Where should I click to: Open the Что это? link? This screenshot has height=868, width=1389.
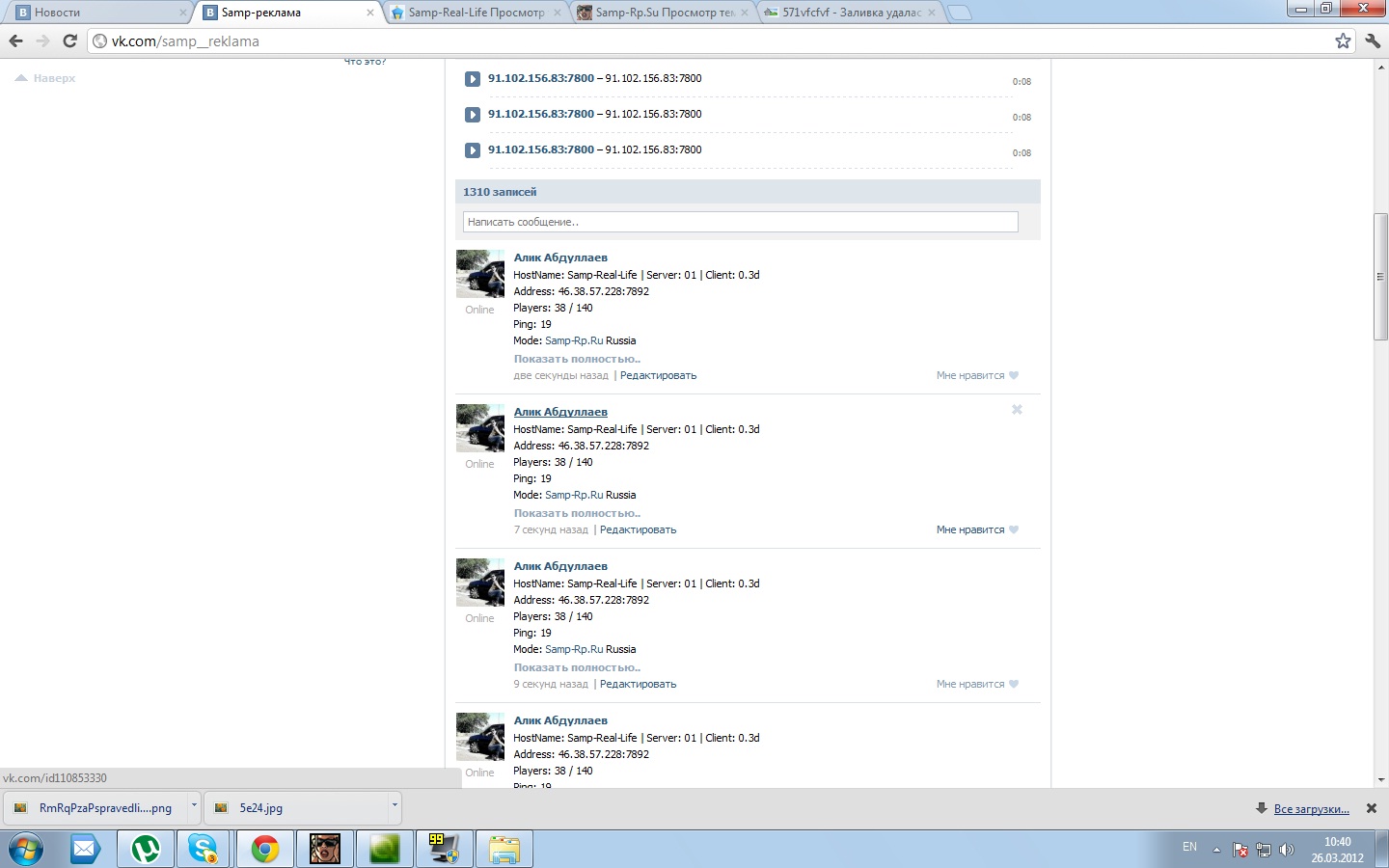tap(365, 62)
